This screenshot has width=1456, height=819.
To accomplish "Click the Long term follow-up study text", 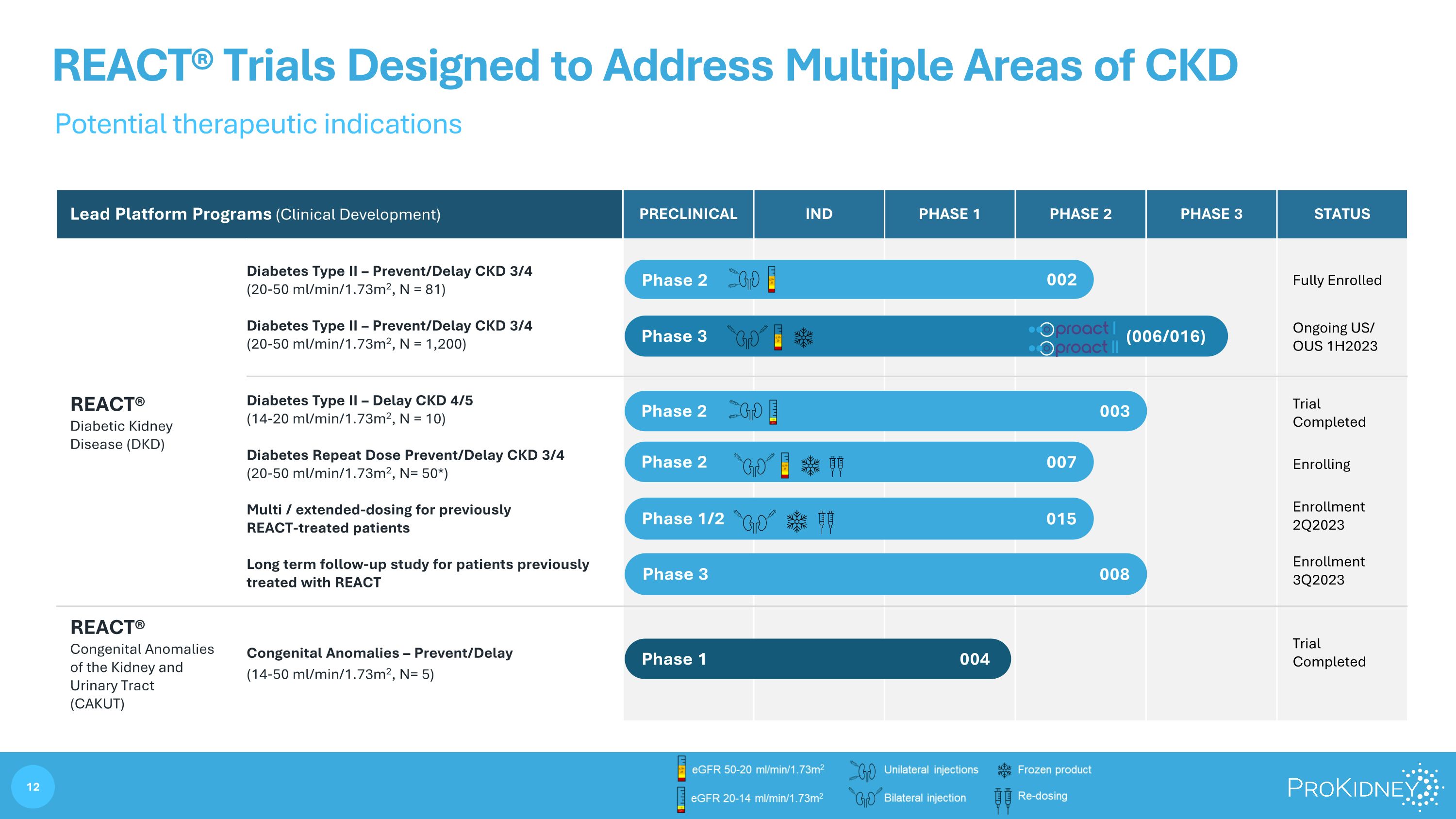I will pos(418,573).
